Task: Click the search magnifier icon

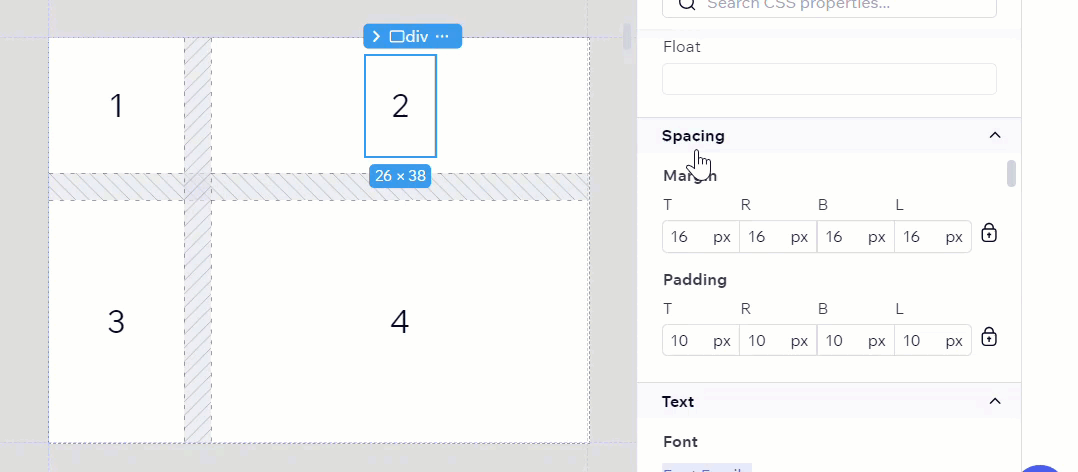Action: [687, 4]
